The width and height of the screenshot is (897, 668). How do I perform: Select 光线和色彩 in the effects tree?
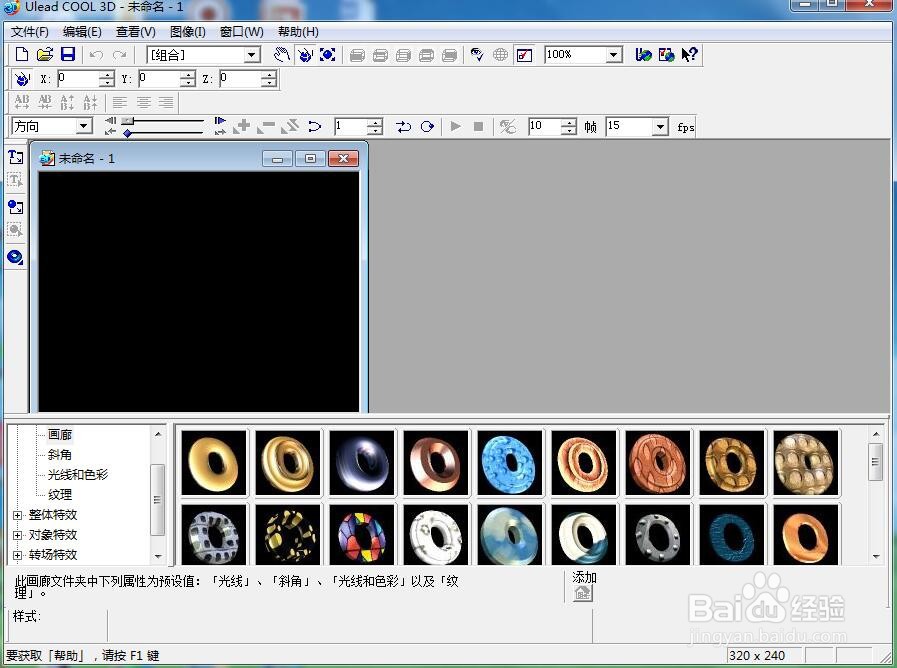[x=78, y=475]
